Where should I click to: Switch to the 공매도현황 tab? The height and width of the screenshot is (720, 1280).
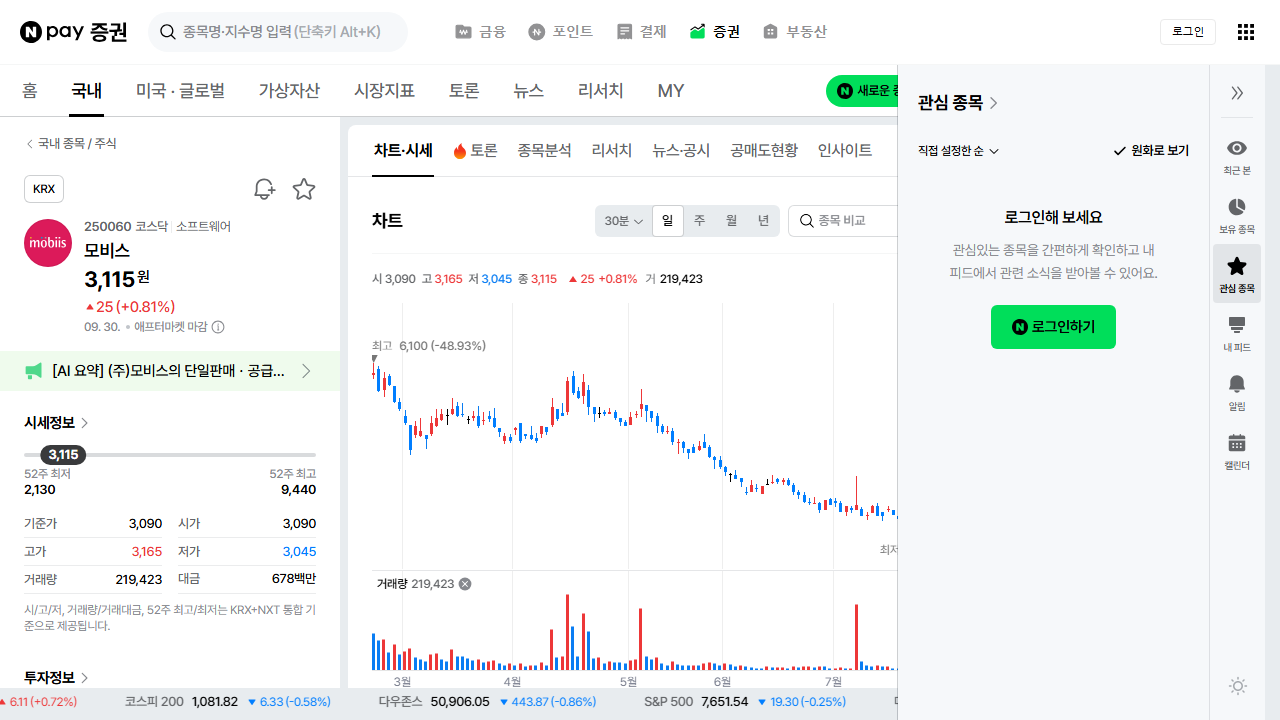pos(764,151)
